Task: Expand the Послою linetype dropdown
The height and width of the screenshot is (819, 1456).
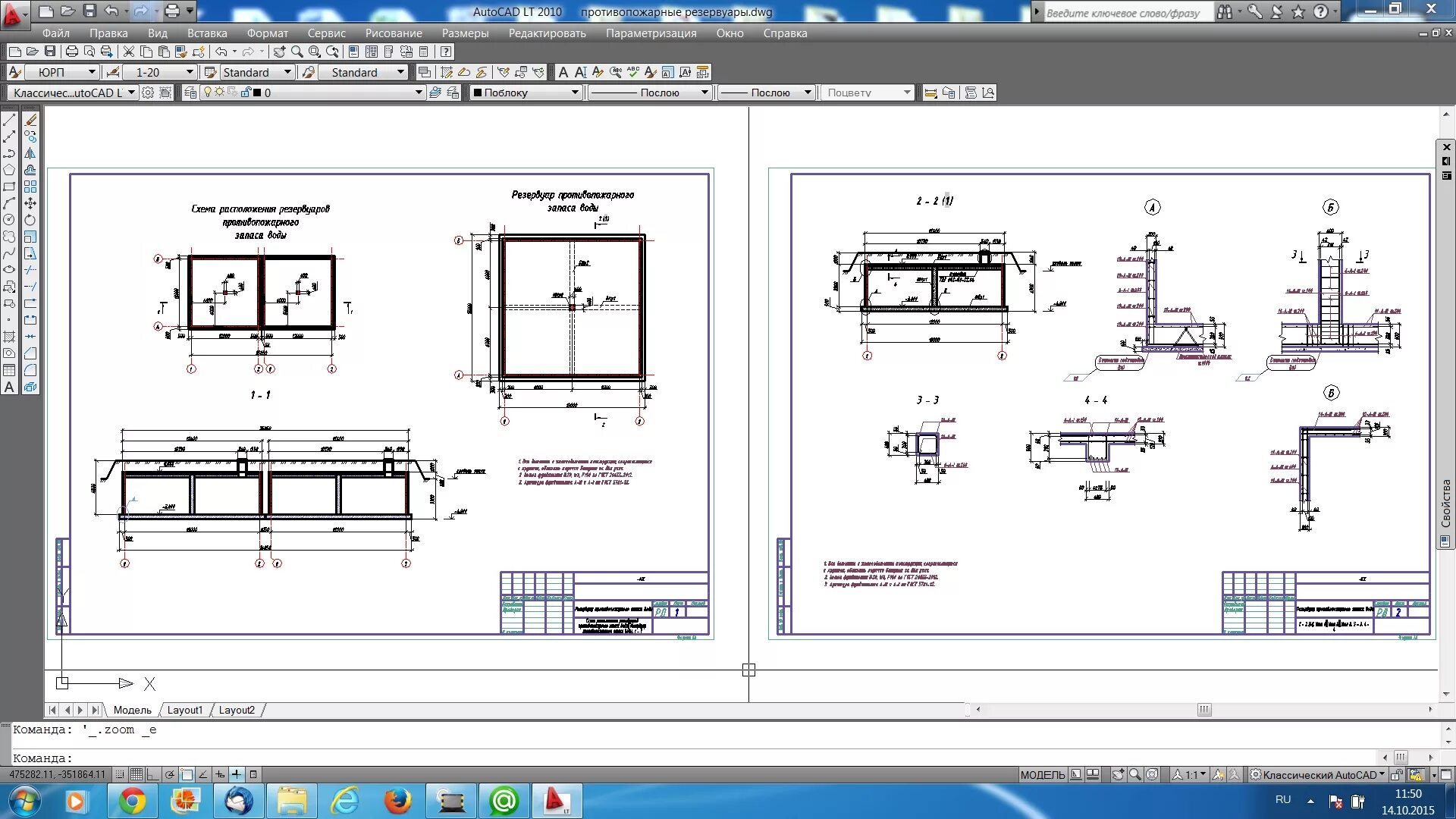Action: click(x=704, y=93)
